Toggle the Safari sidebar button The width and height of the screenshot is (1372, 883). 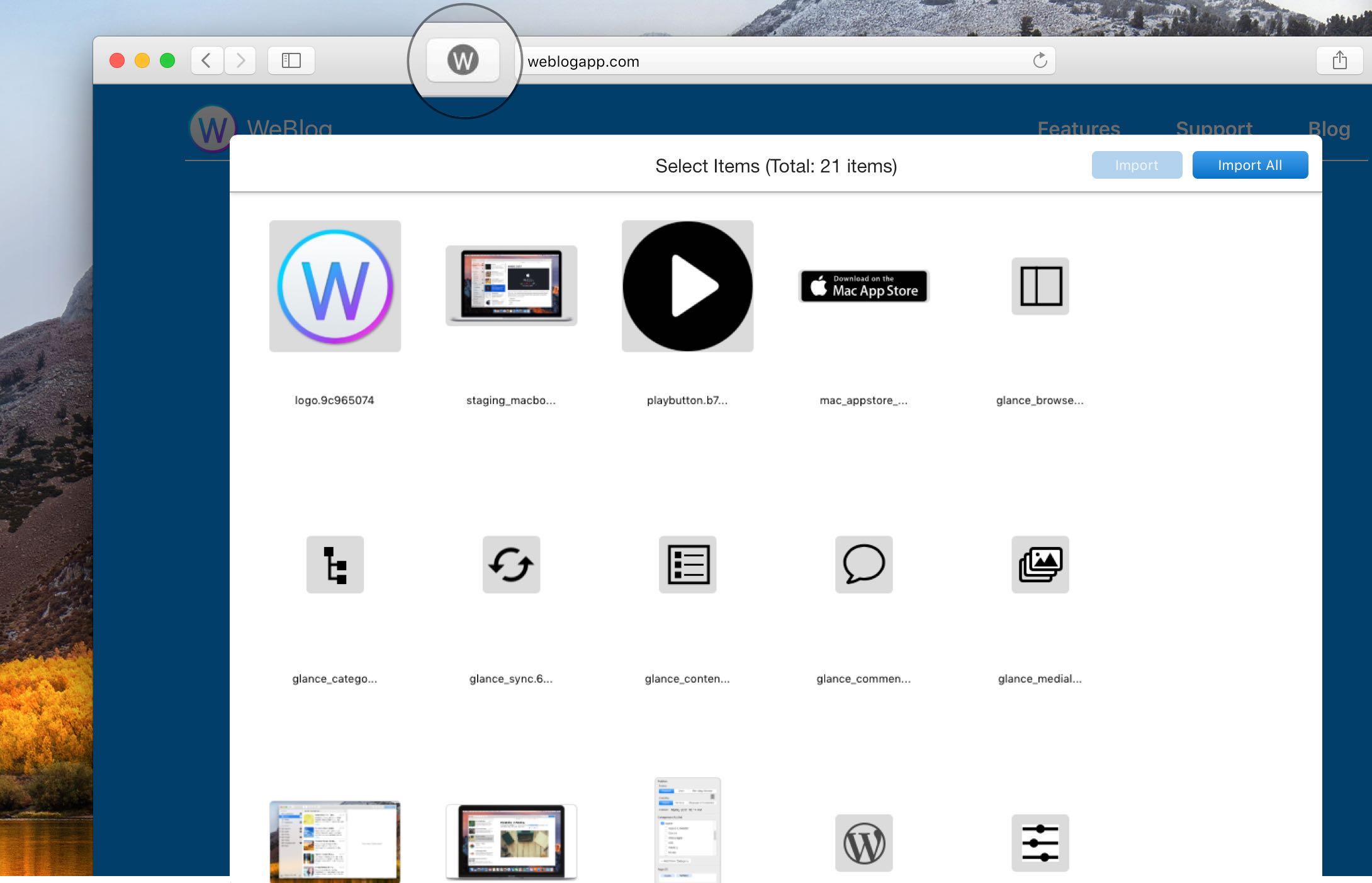pyautogui.click(x=291, y=60)
